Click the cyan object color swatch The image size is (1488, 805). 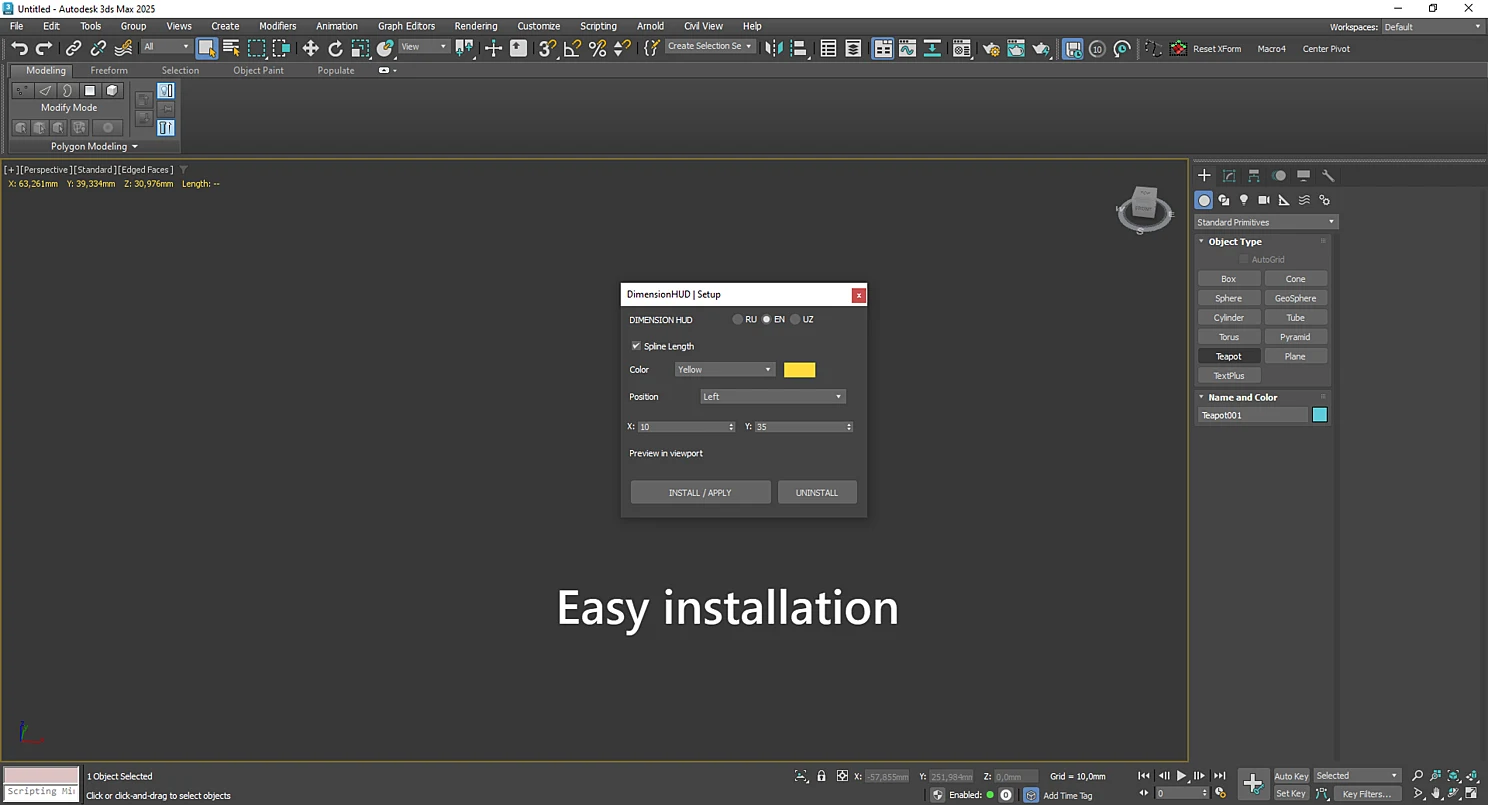tap(1320, 415)
